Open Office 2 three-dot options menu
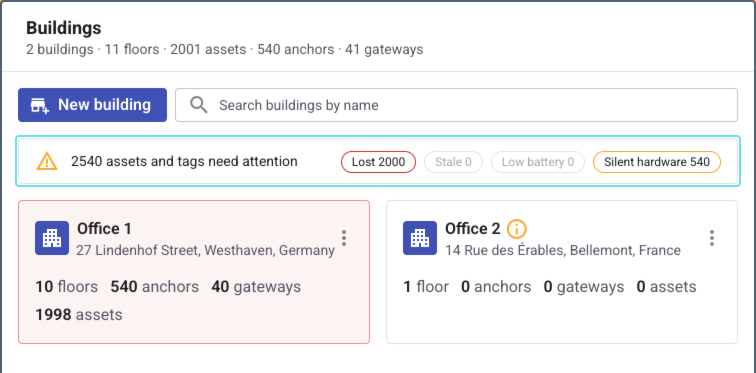Viewport: 756px width, 373px height. (712, 238)
